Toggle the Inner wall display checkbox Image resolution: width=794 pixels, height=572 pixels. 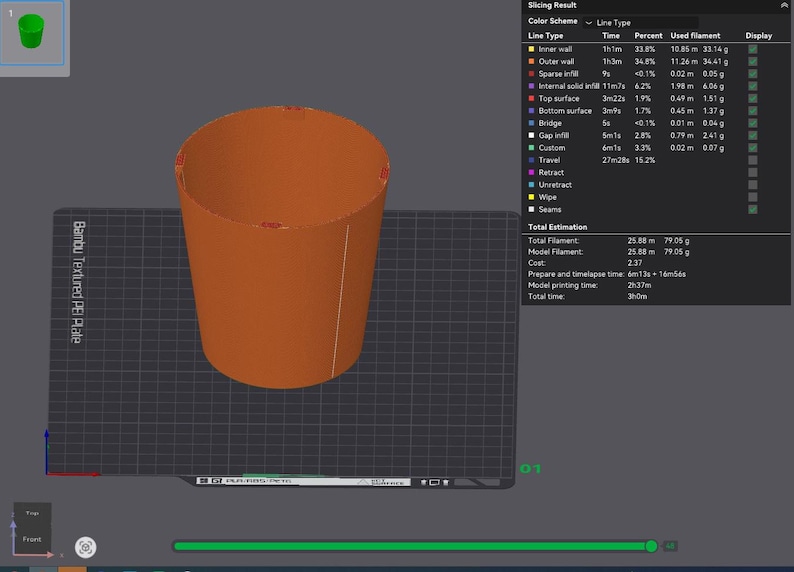tap(753, 49)
